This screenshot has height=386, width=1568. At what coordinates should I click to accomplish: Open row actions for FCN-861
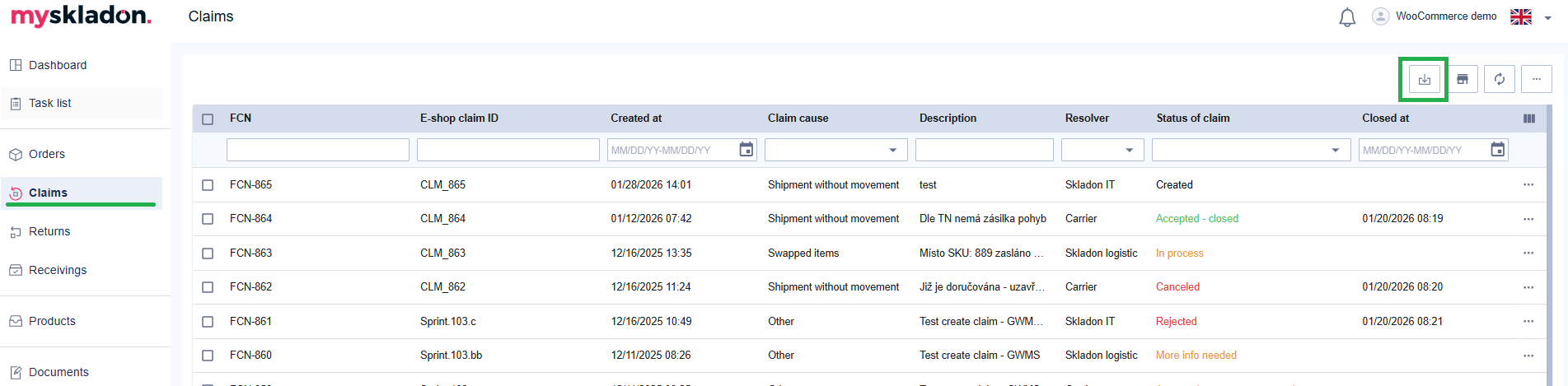pos(1528,322)
